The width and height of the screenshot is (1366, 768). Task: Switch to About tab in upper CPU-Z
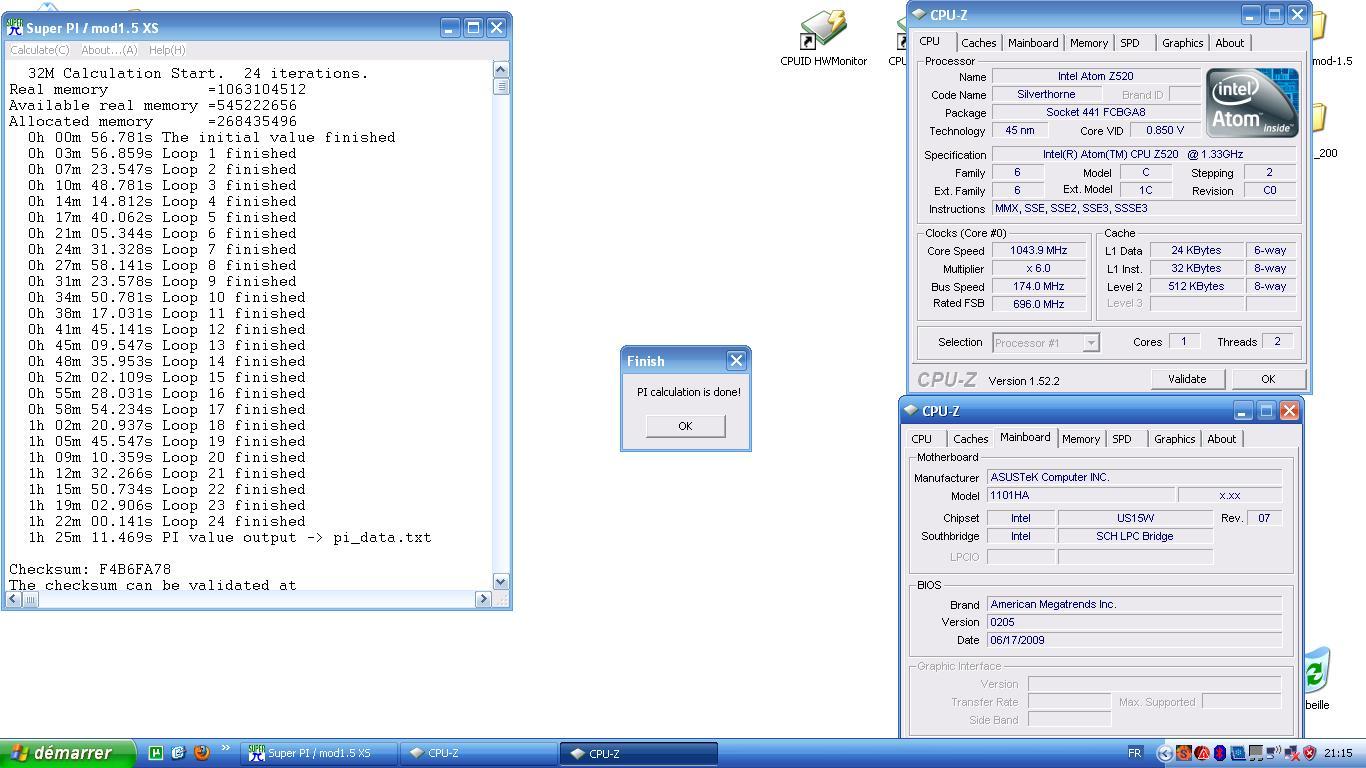pyautogui.click(x=1230, y=43)
